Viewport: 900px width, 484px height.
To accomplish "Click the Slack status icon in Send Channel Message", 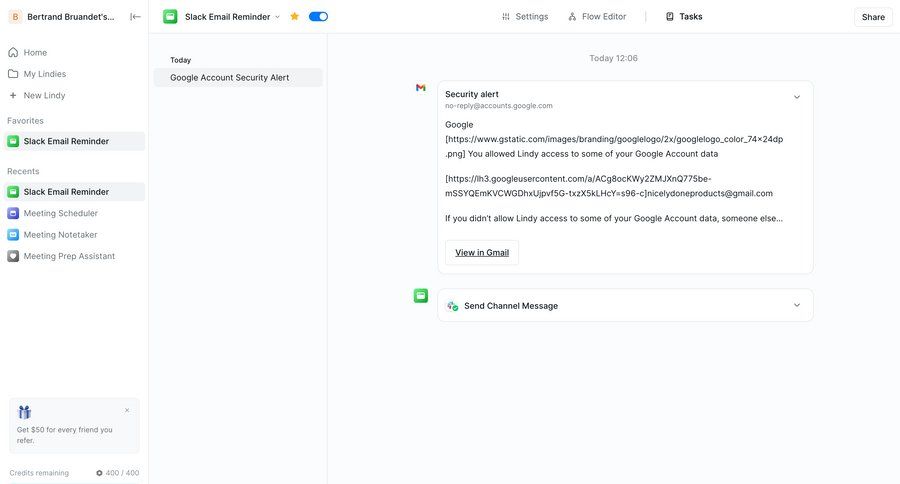I will pos(452,306).
